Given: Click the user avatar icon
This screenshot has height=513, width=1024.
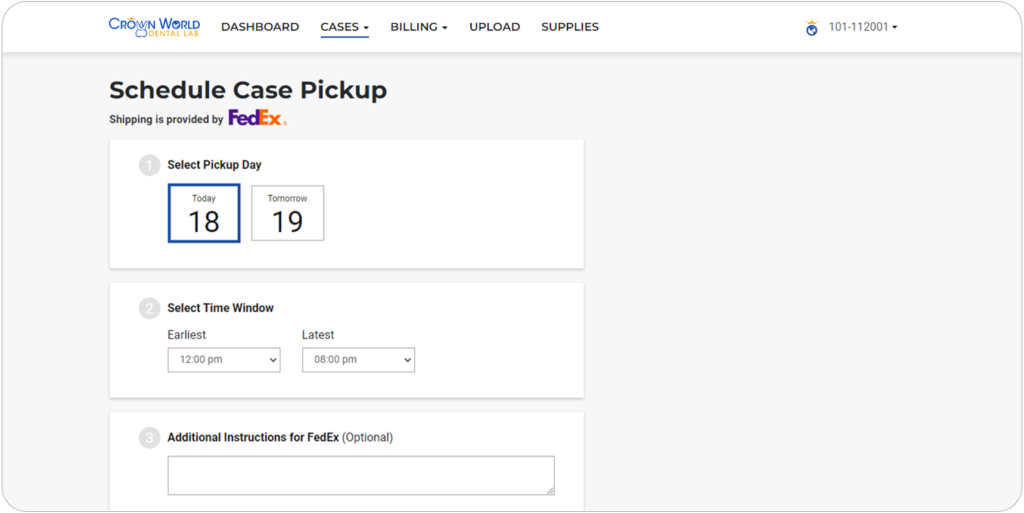Looking at the screenshot, I should point(812,28).
